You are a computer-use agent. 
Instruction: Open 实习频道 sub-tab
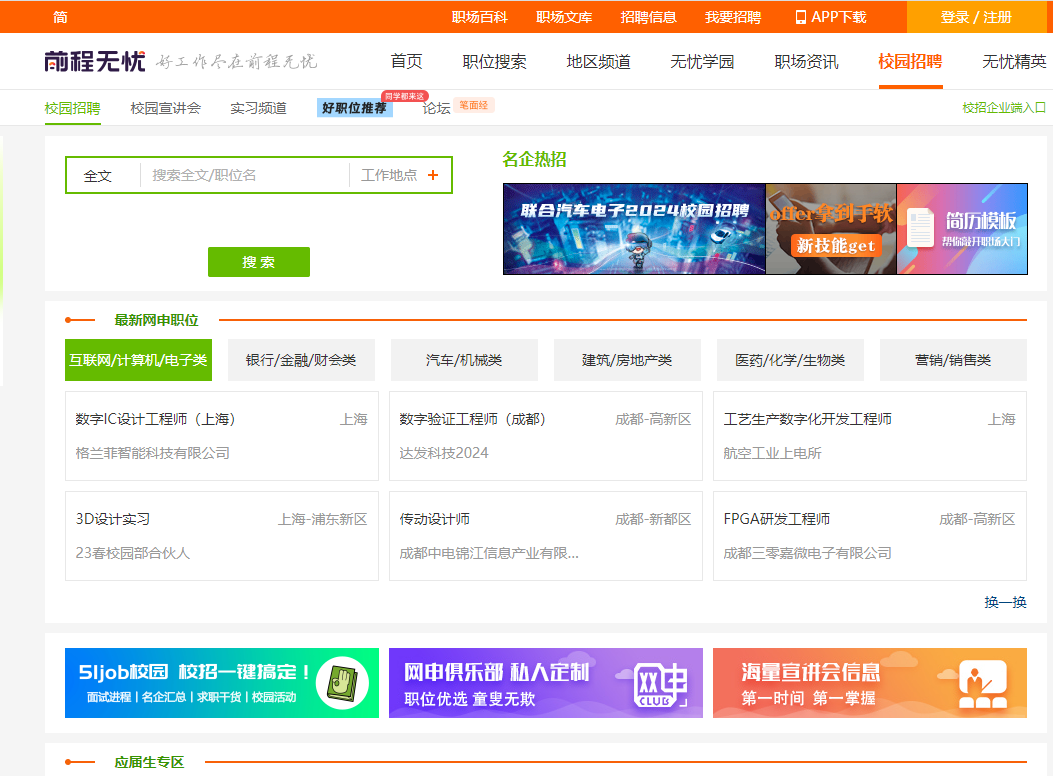point(258,108)
